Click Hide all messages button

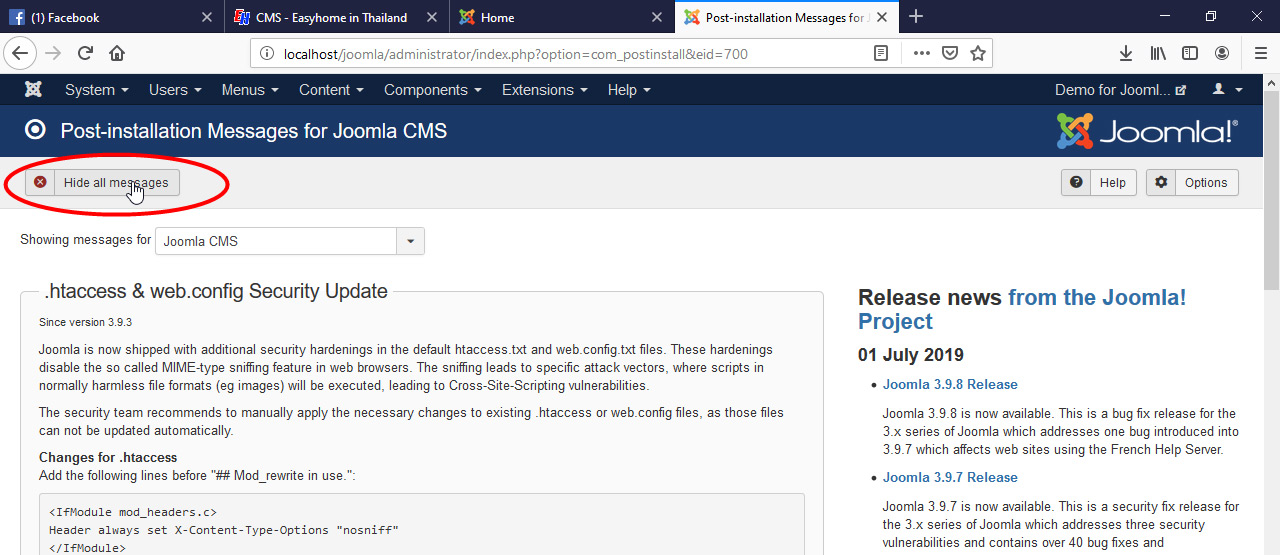coord(103,182)
